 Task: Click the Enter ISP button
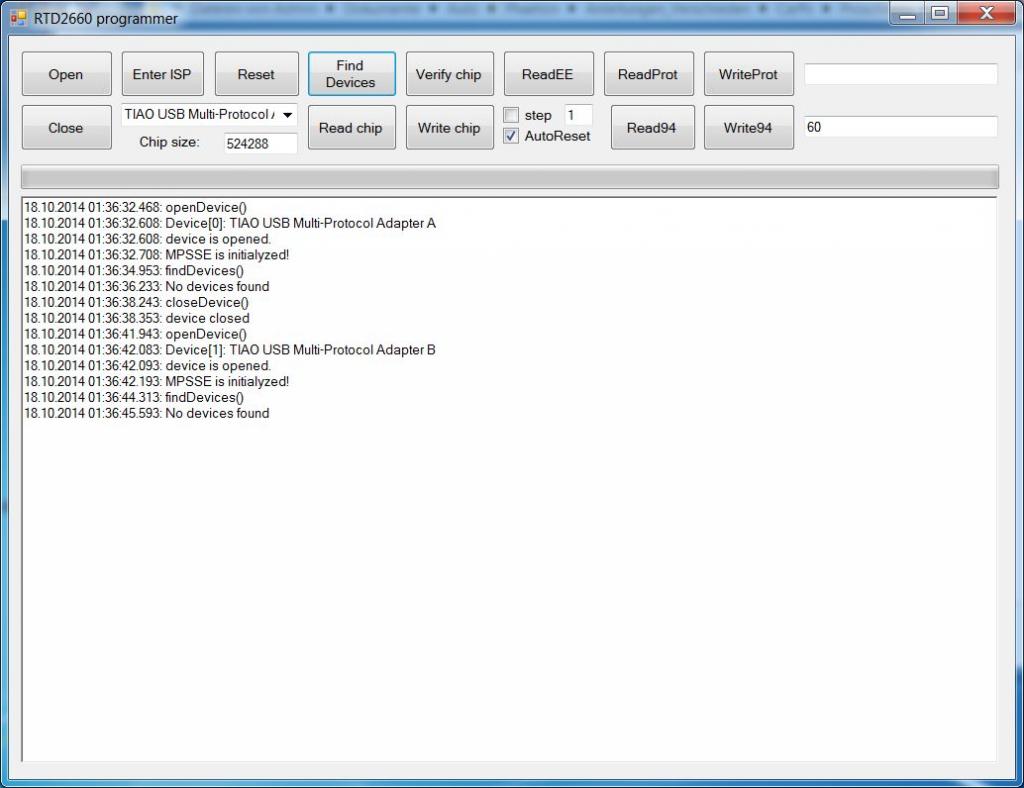161,75
